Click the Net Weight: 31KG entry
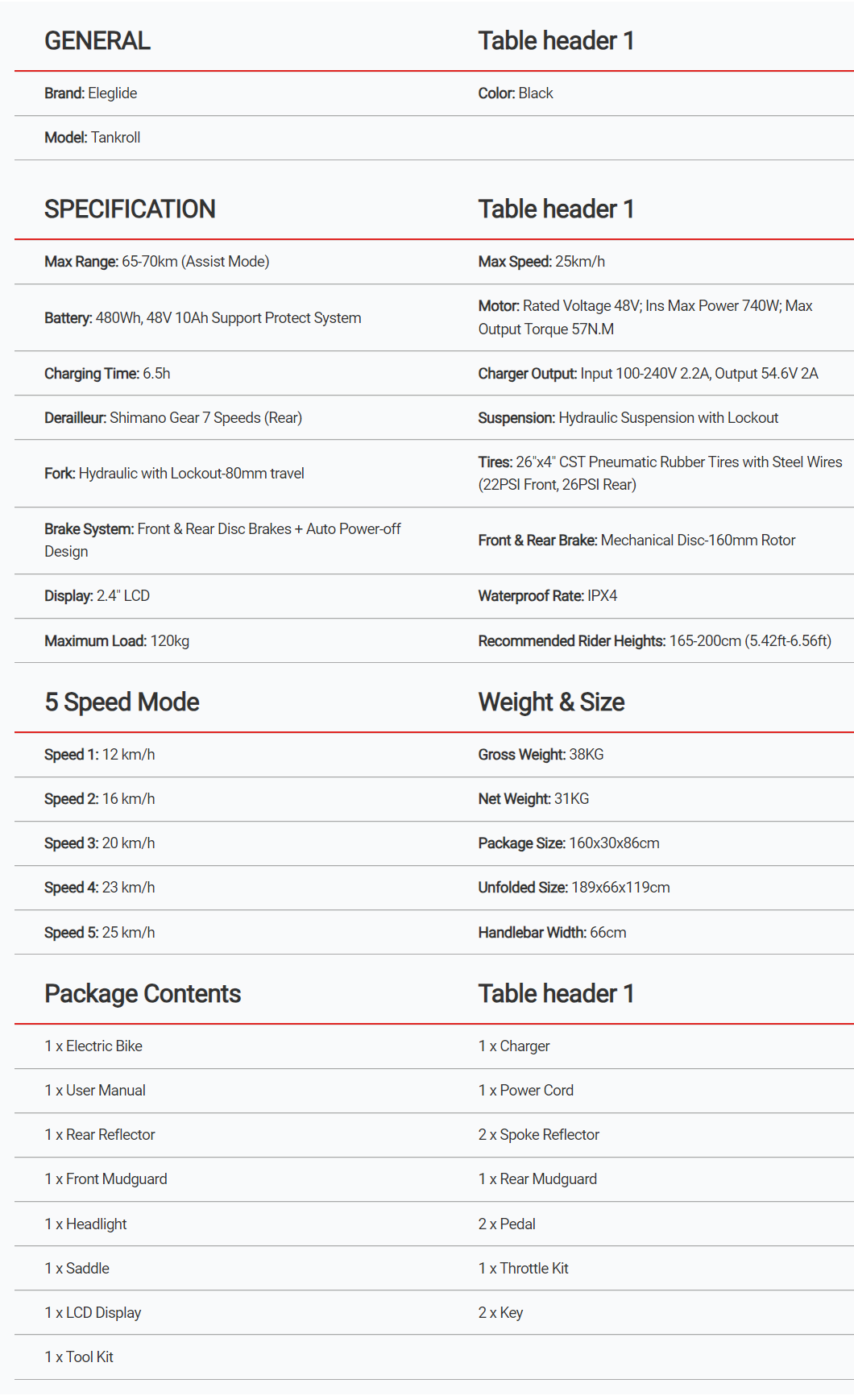 pos(533,799)
